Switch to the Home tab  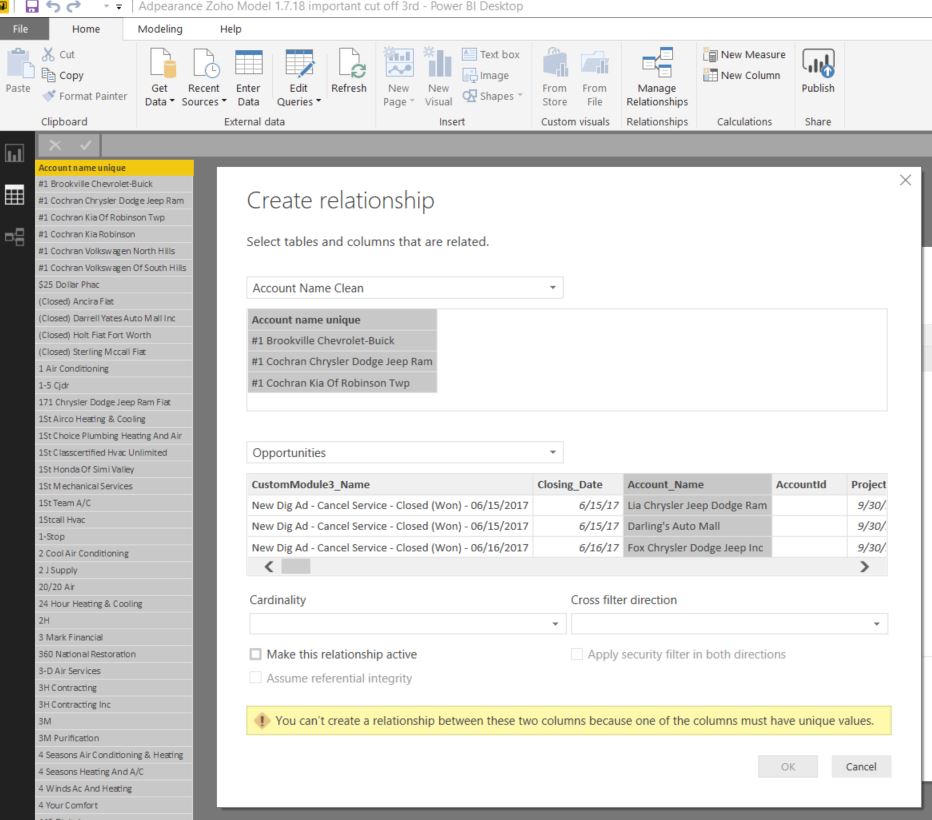[86, 29]
